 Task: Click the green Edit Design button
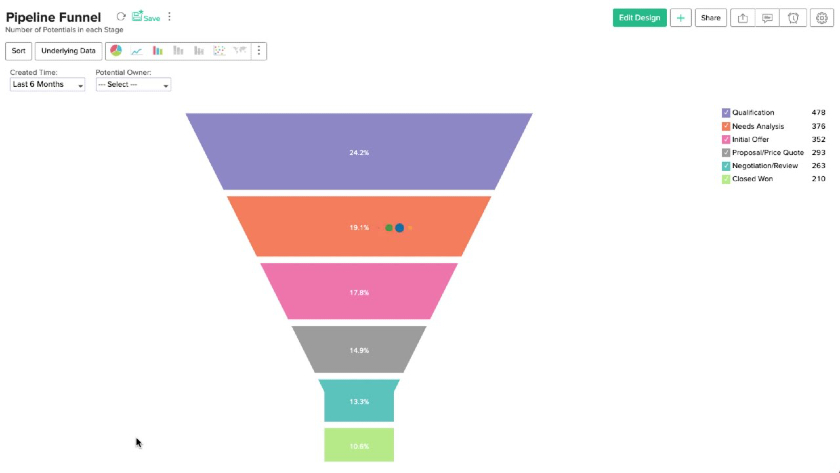640,18
